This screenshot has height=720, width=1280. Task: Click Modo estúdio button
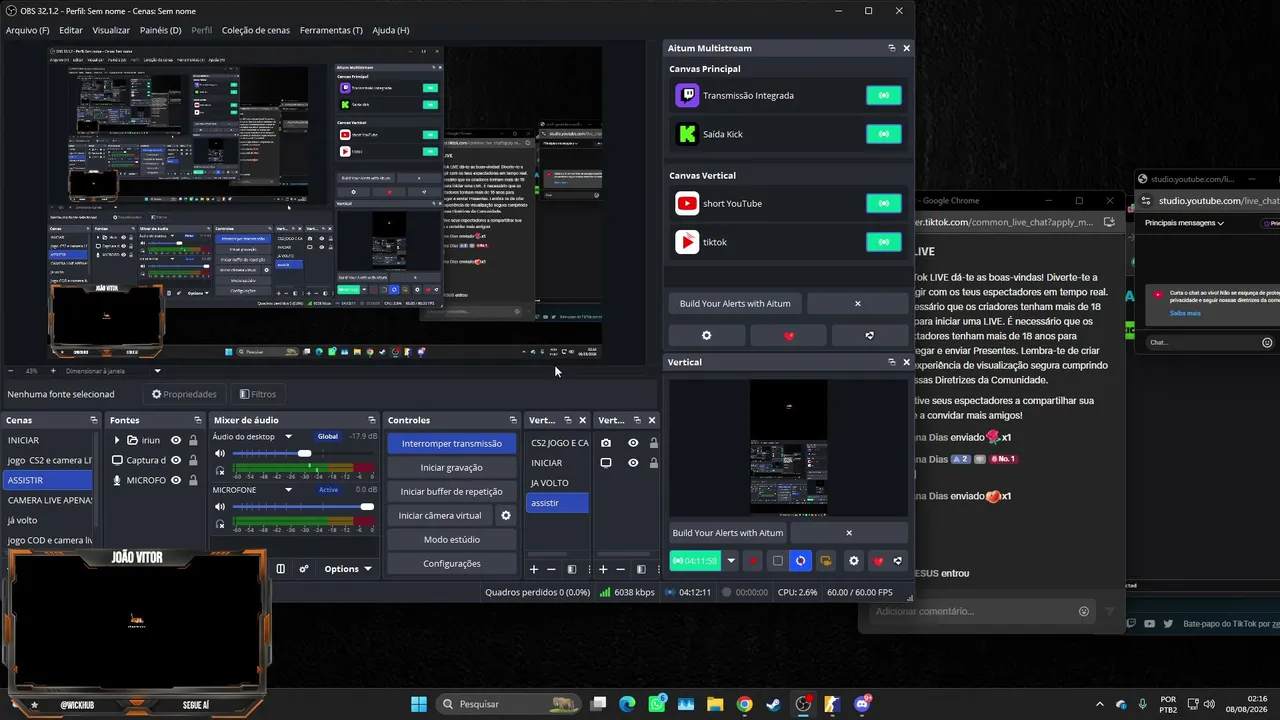452,540
